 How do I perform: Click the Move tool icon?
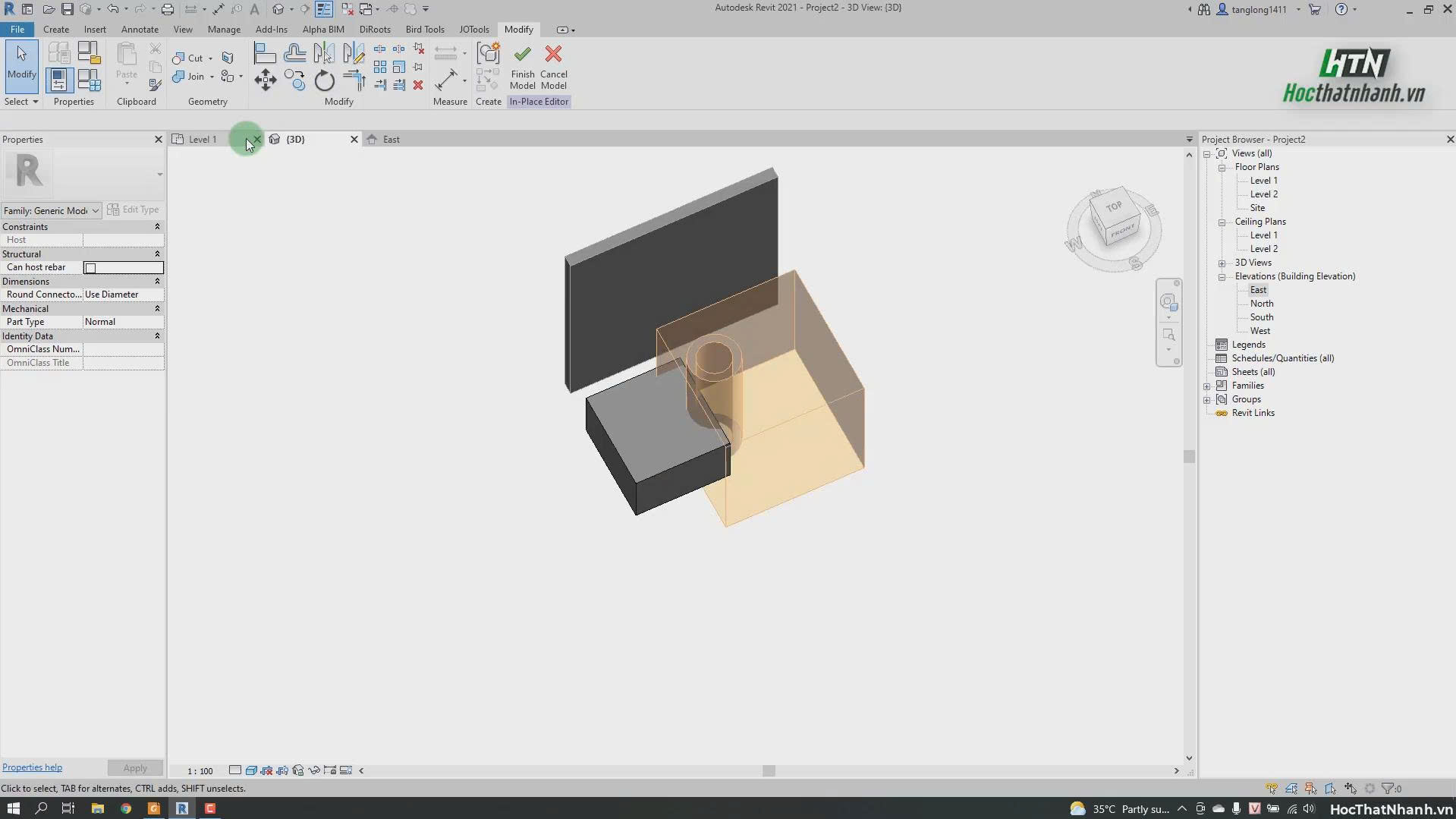[265, 80]
